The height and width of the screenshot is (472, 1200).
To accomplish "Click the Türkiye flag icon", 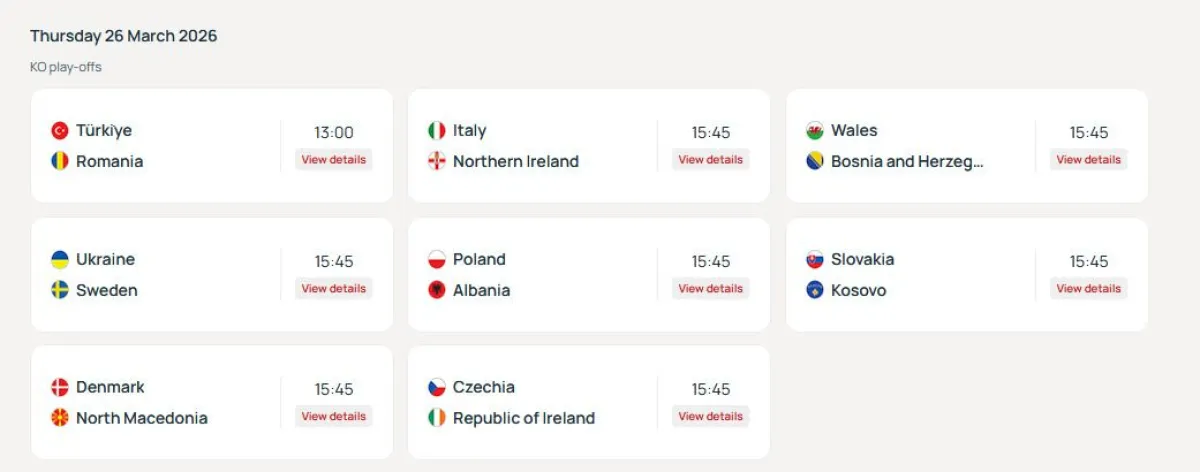I will 60,130.
